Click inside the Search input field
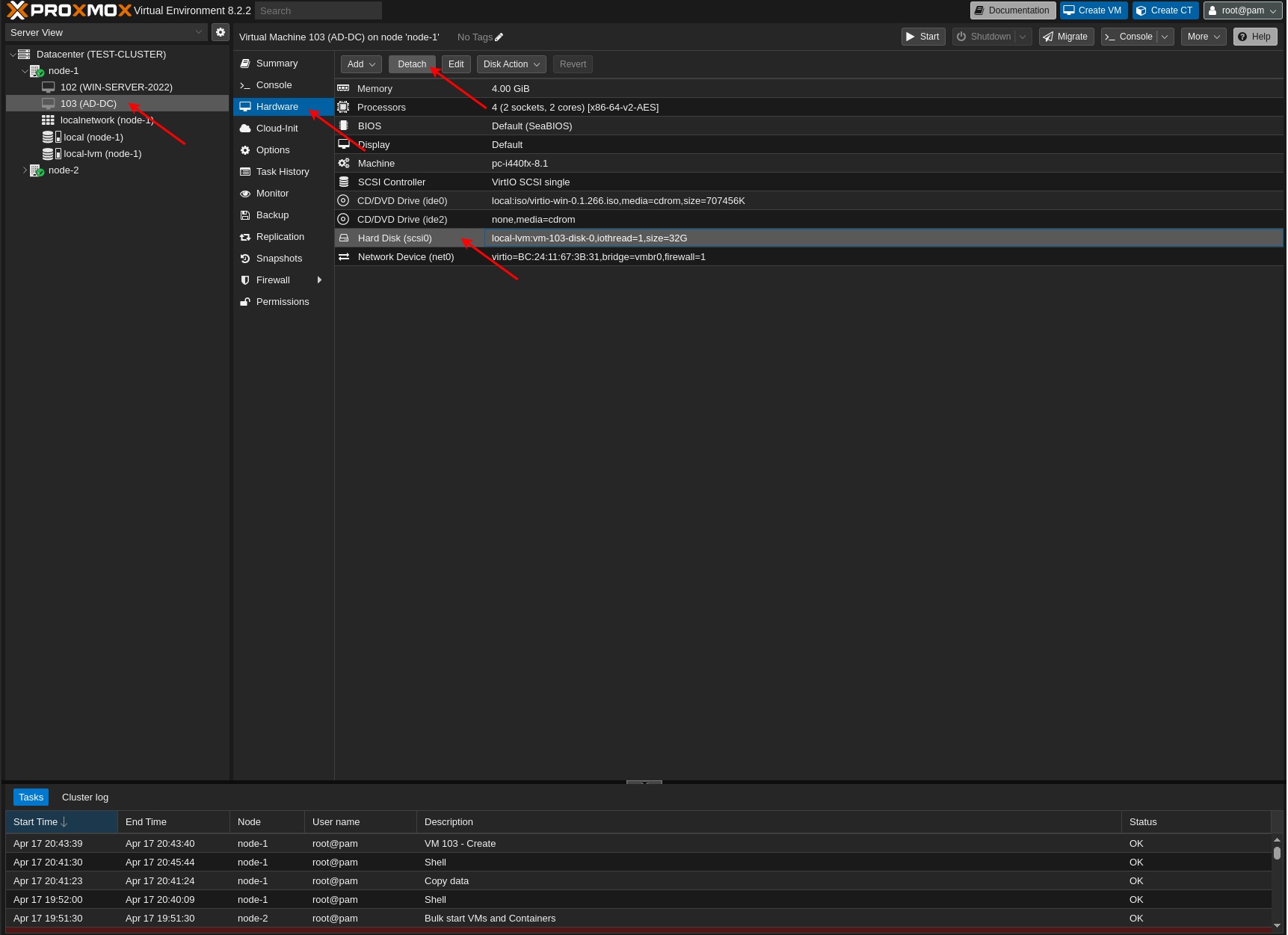1288x935 pixels. (318, 10)
